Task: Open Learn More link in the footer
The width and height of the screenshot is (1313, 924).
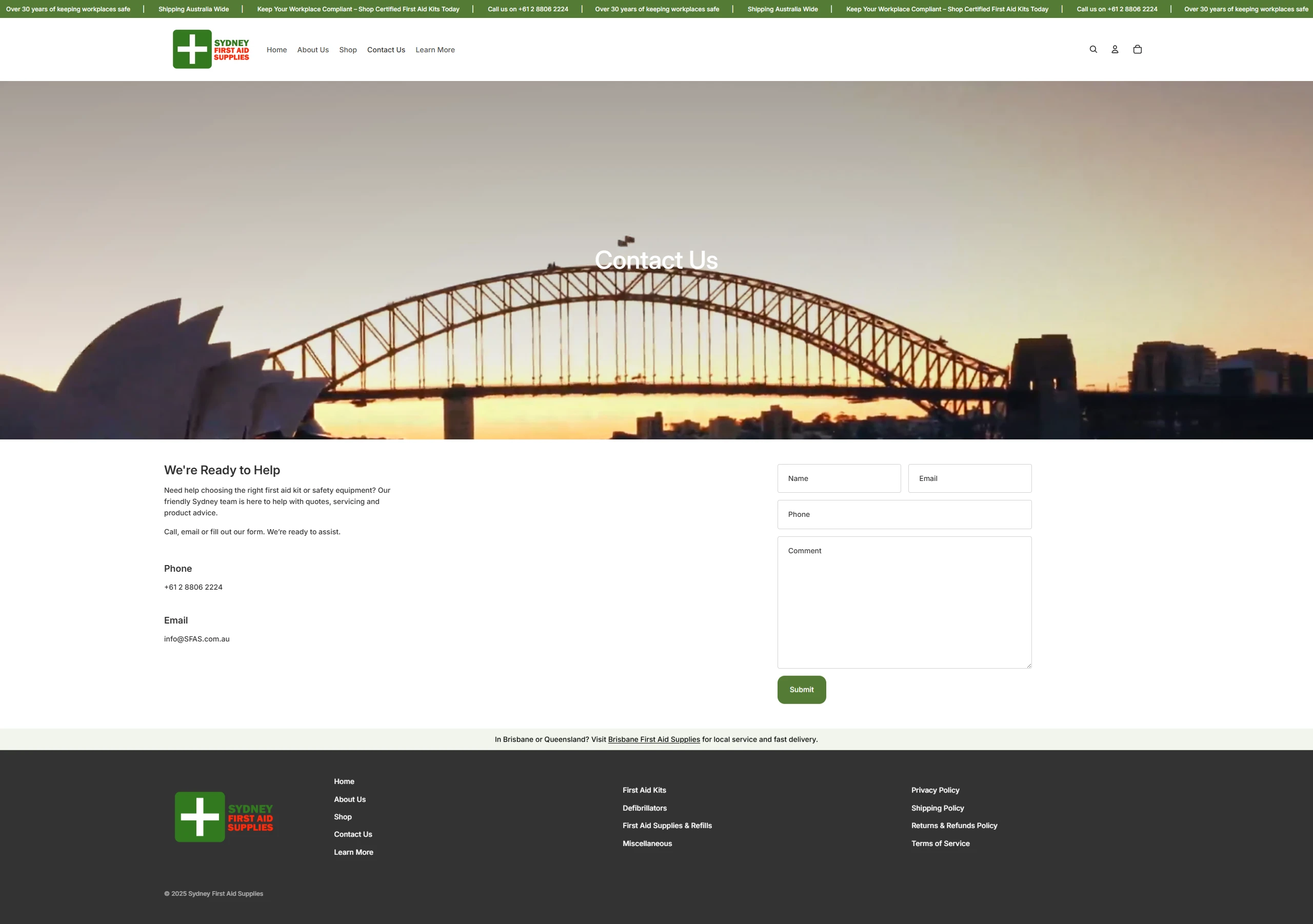Action: click(353, 852)
